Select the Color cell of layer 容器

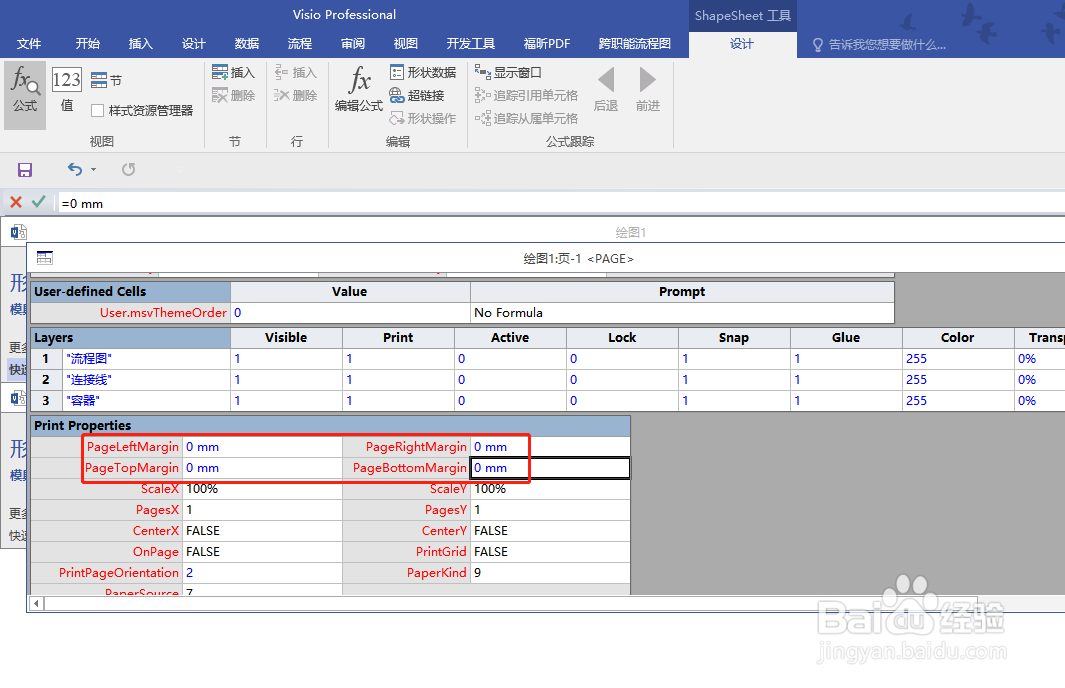pyautogui.click(x=958, y=401)
